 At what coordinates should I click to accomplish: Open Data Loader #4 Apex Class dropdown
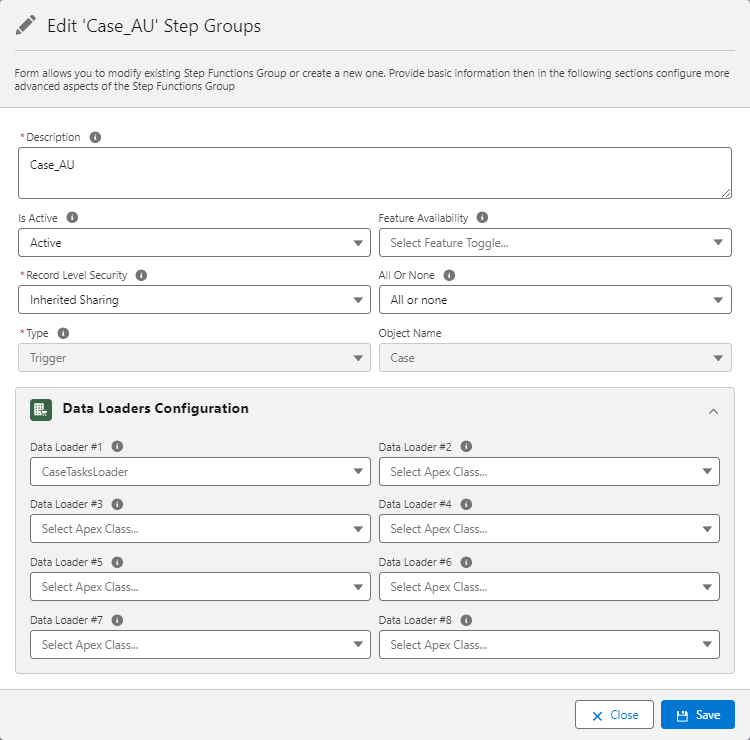click(549, 529)
